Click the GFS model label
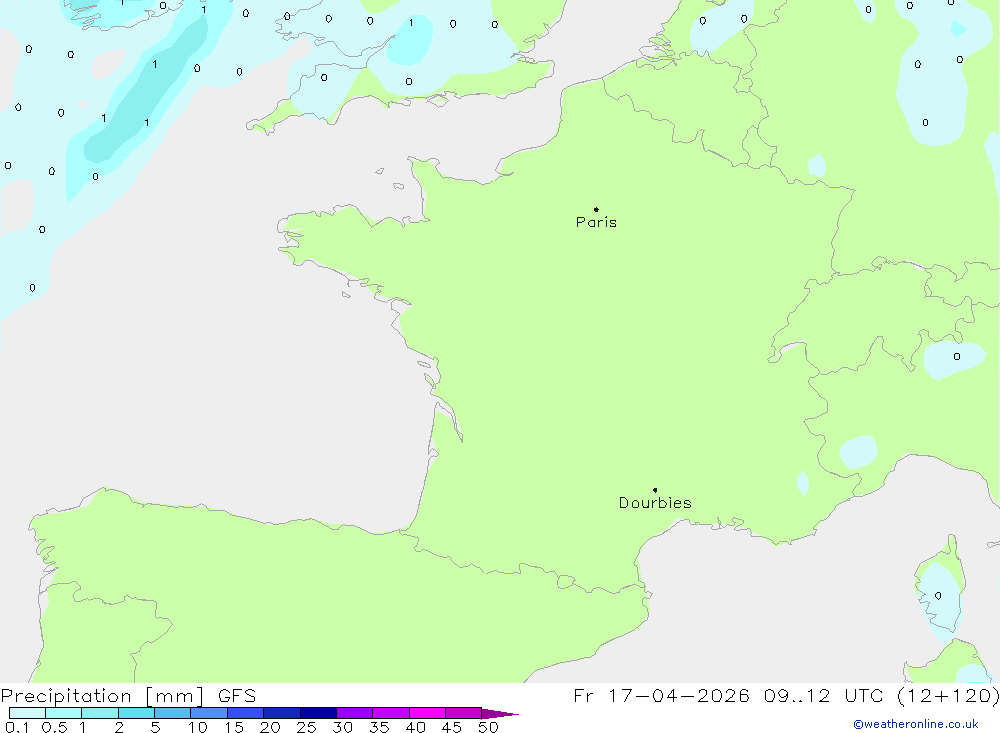Viewport: 1000px width, 733px height. (x=237, y=696)
